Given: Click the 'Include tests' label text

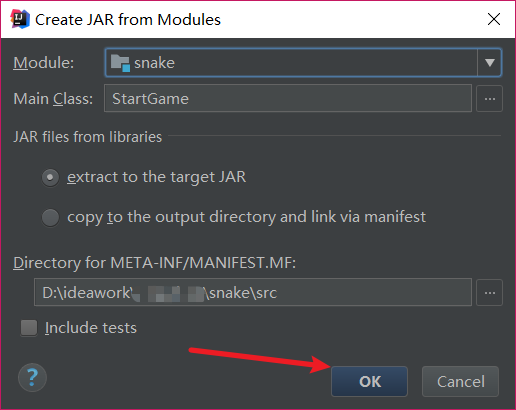Looking at the screenshot, I should [91, 328].
